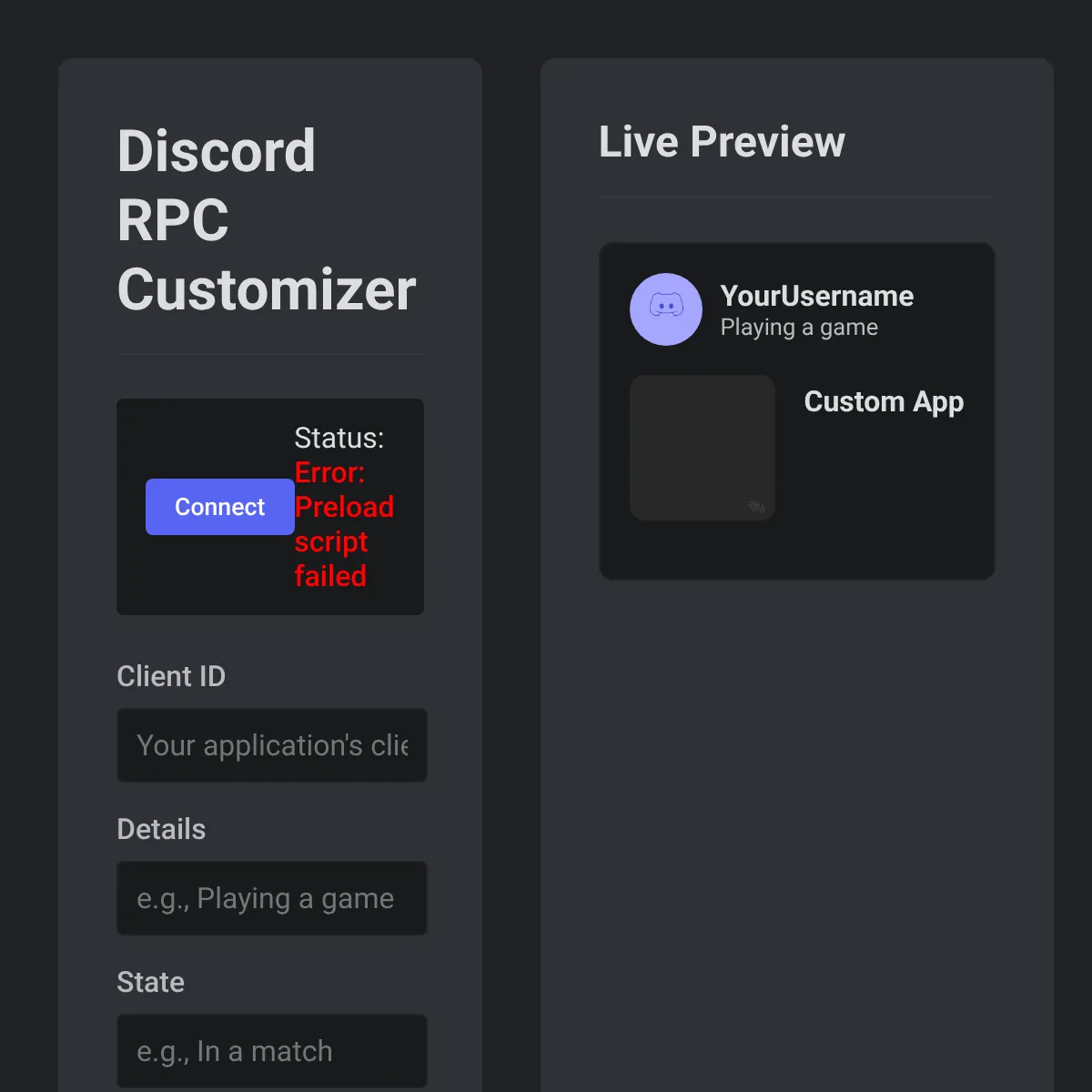Image resolution: width=1092 pixels, height=1092 pixels.
Task: Click the Details section label
Action: [161, 829]
